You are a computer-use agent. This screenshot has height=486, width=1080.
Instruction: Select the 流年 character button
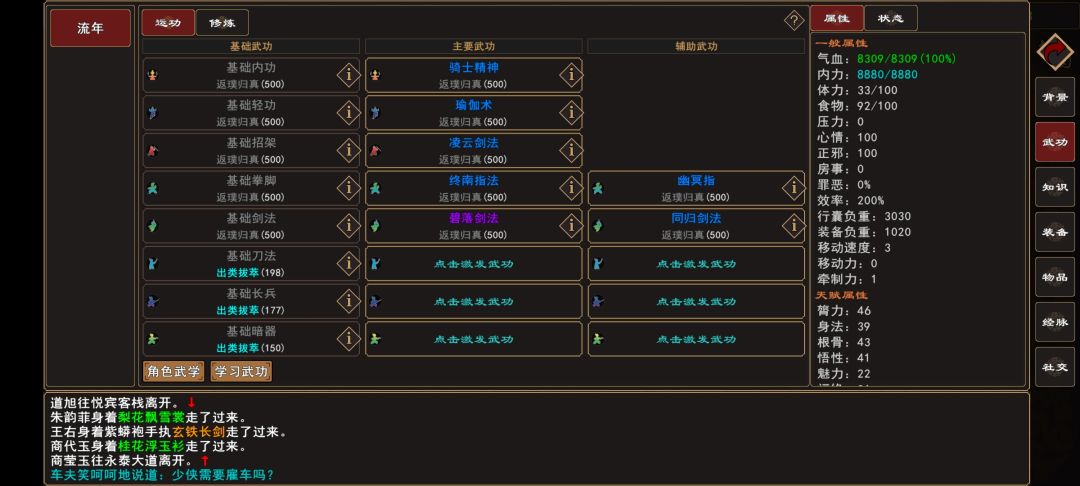point(90,28)
